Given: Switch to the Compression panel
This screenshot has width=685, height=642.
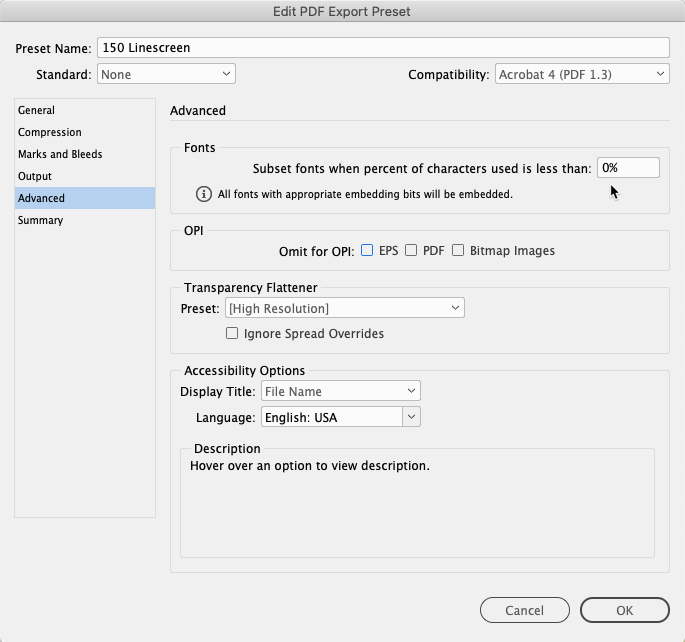Looking at the screenshot, I should tap(85, 132).
